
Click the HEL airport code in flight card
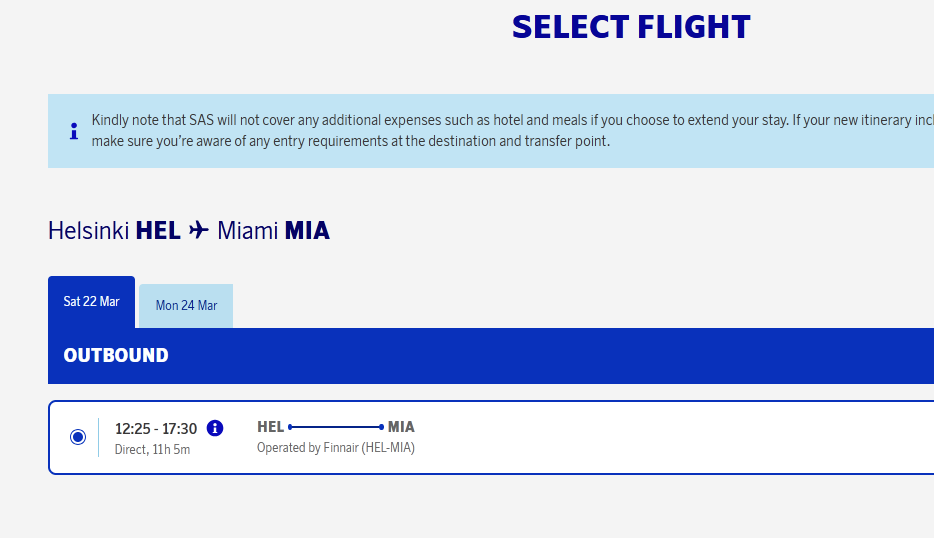coord(271,427)
